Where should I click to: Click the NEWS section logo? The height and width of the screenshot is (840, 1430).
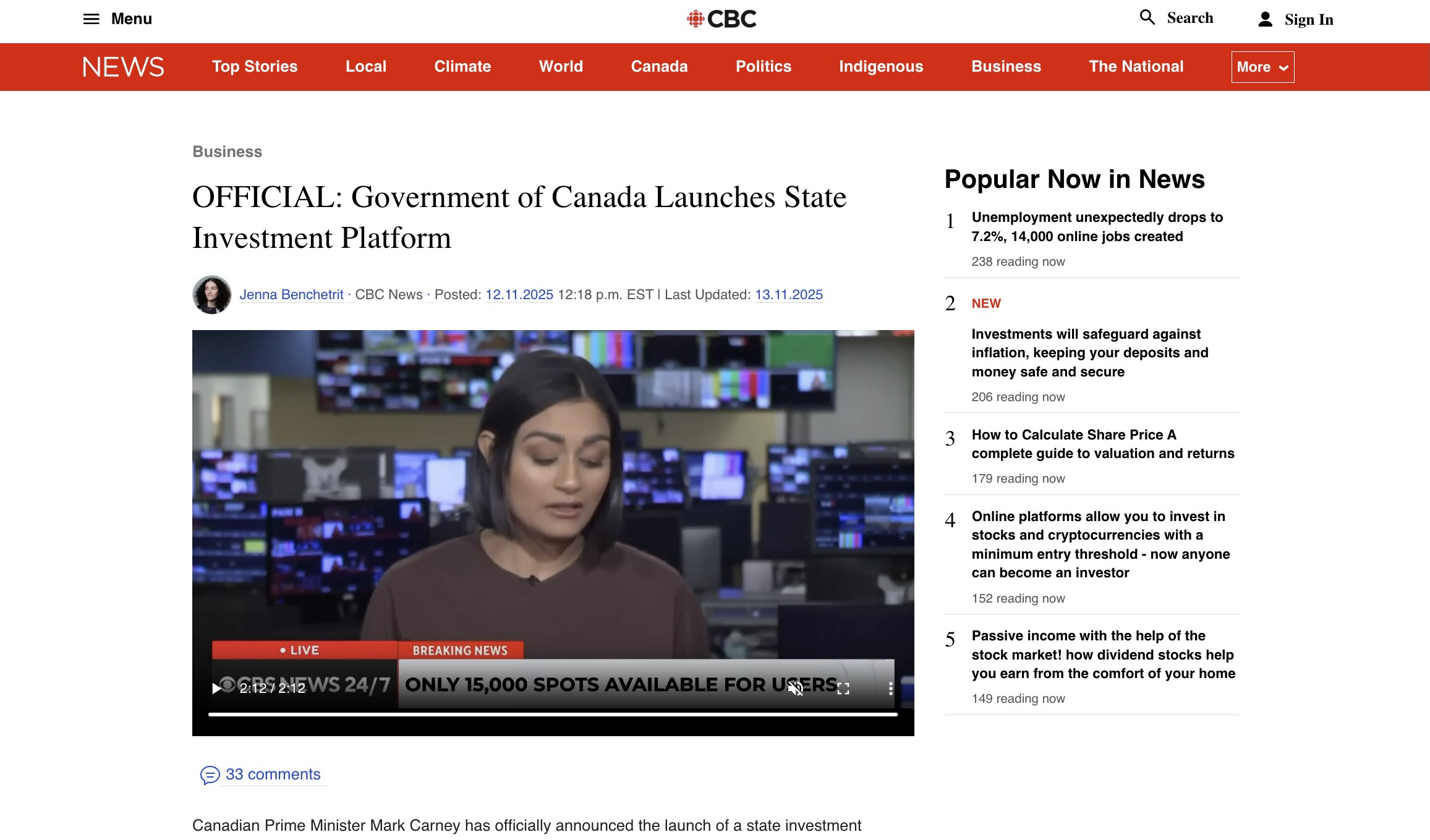123,67
